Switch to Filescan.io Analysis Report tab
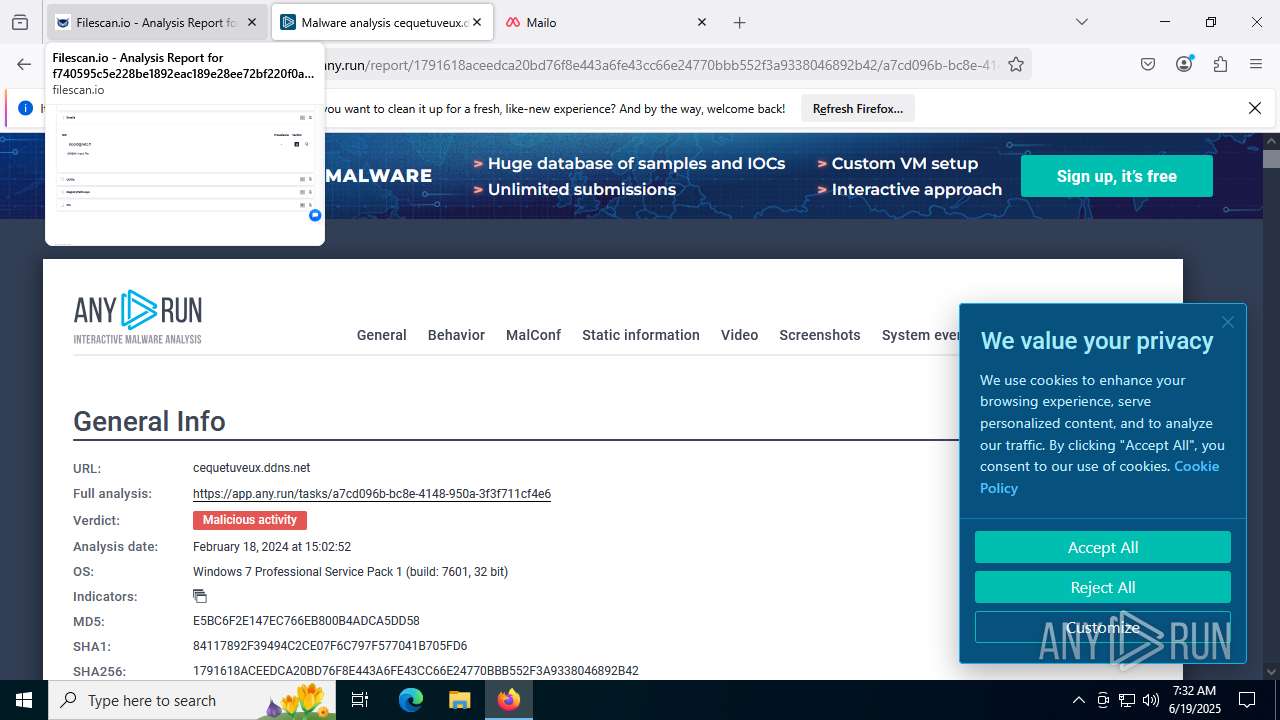The width and height of the screenshot is (1280, 720). pyautogui.click(x=157, y=22)
